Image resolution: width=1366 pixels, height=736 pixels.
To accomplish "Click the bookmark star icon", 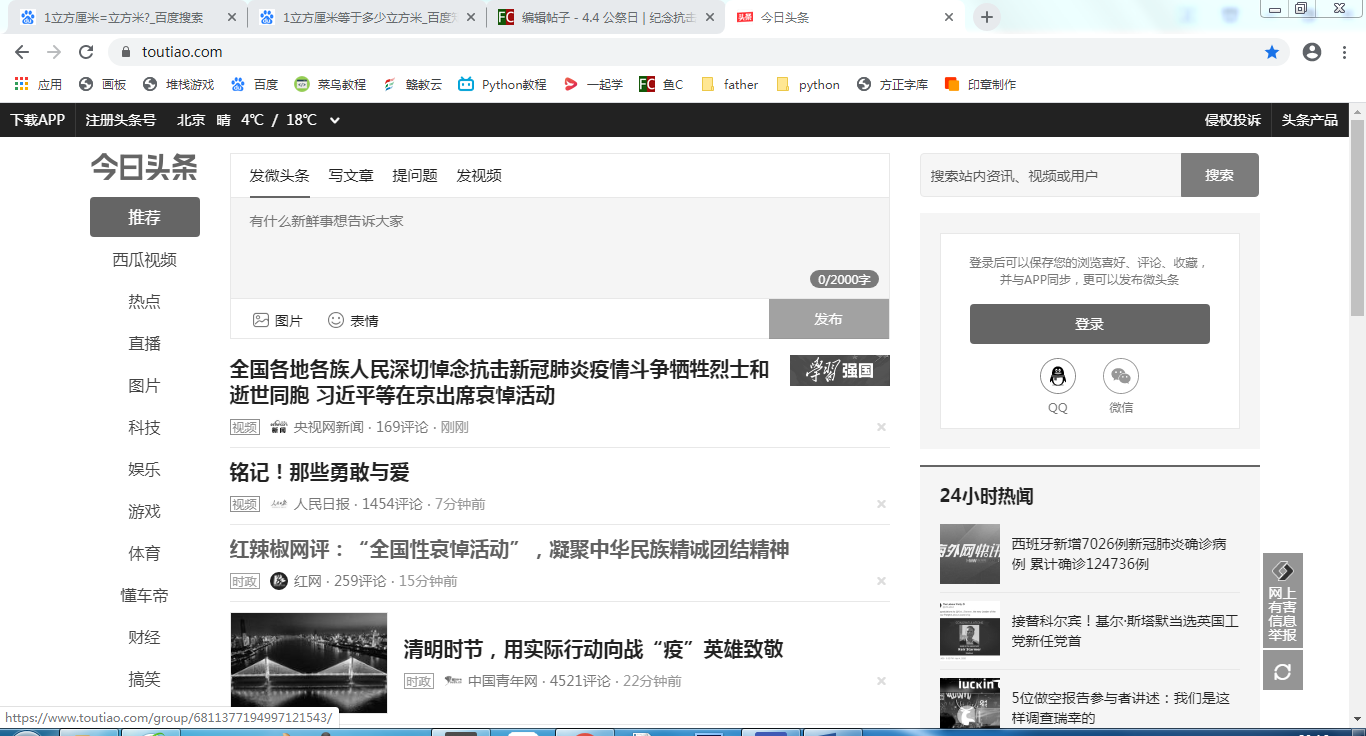I will [1272, 52].
